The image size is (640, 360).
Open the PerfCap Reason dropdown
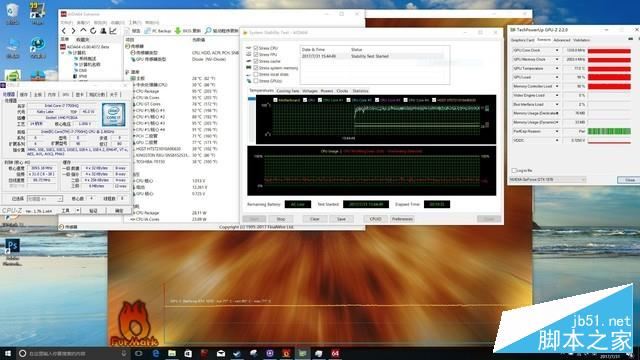[x=557, y=131]
